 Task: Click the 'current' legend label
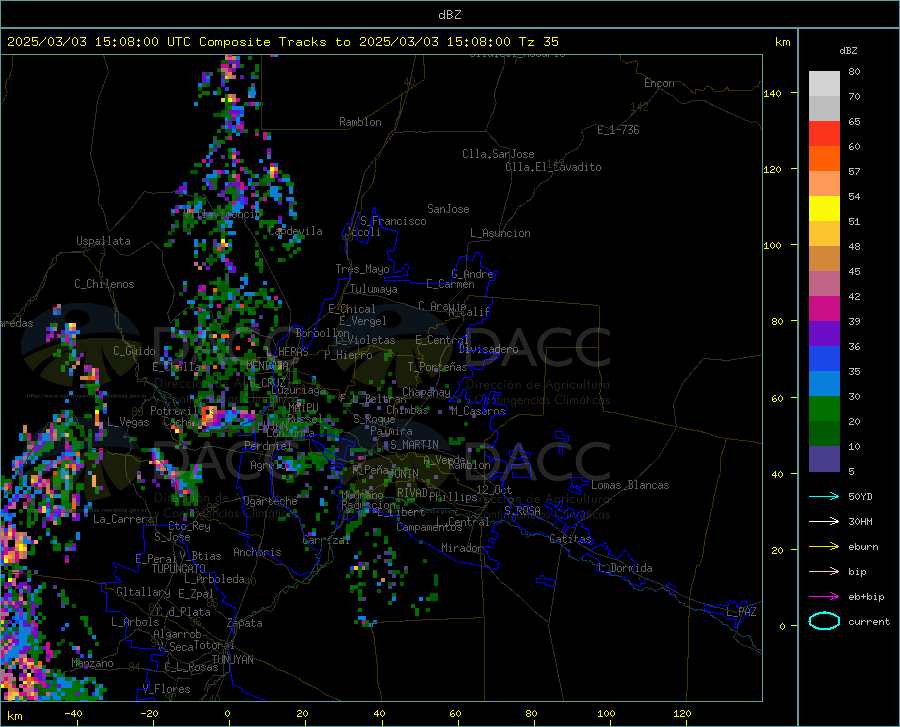pyautogui.click(x=869, y=621)
